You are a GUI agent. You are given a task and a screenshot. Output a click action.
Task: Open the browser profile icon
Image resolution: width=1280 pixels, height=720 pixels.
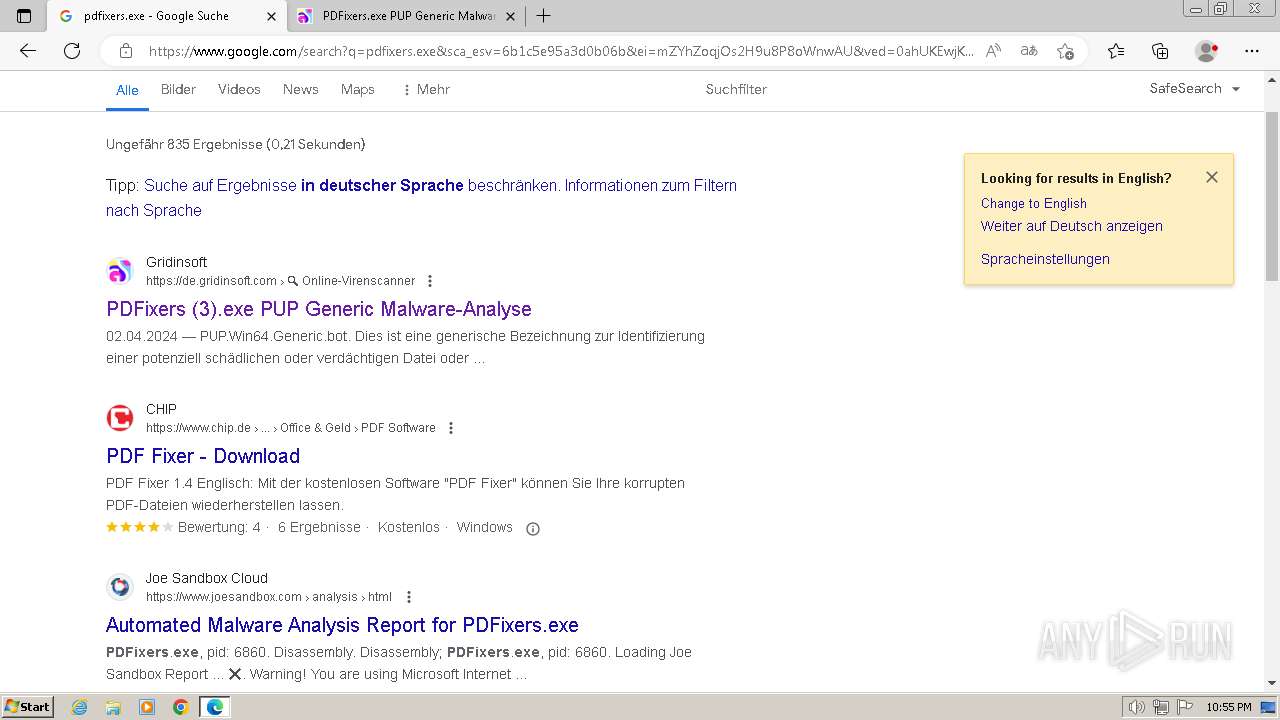click(x=1206, y=51)
